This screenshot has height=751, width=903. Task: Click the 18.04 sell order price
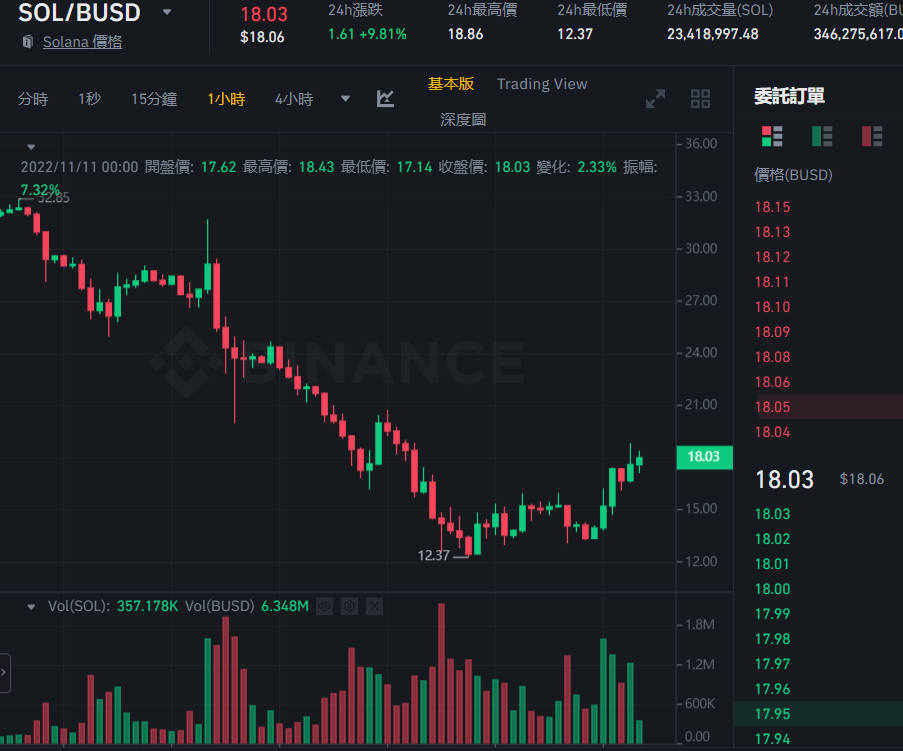coord(772,432)
